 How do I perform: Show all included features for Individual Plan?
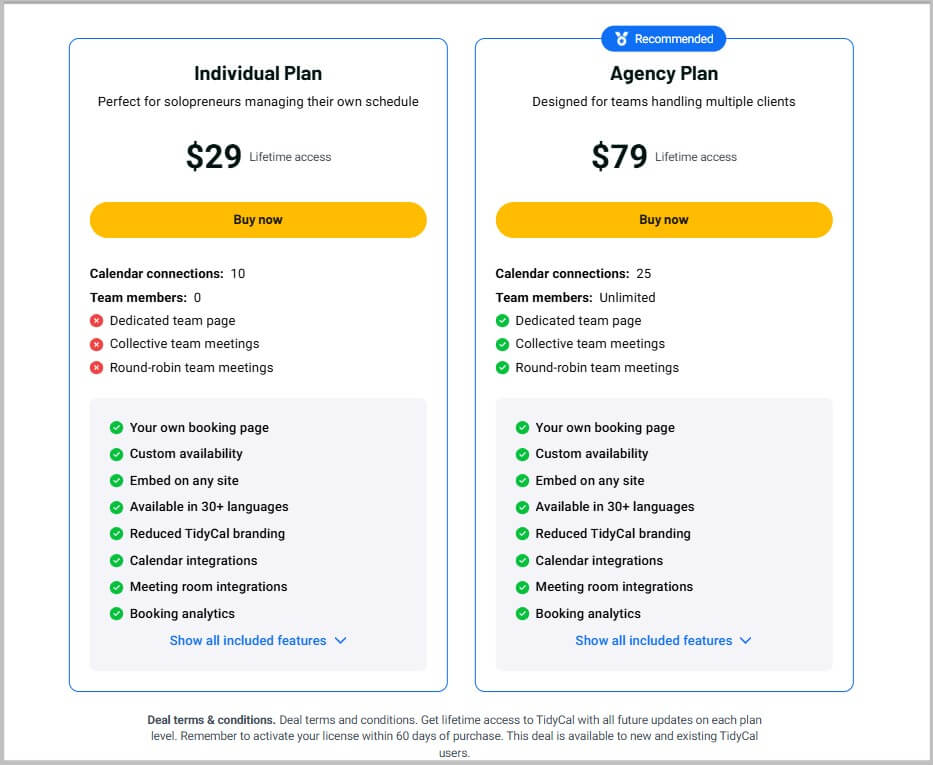(248, 641)
